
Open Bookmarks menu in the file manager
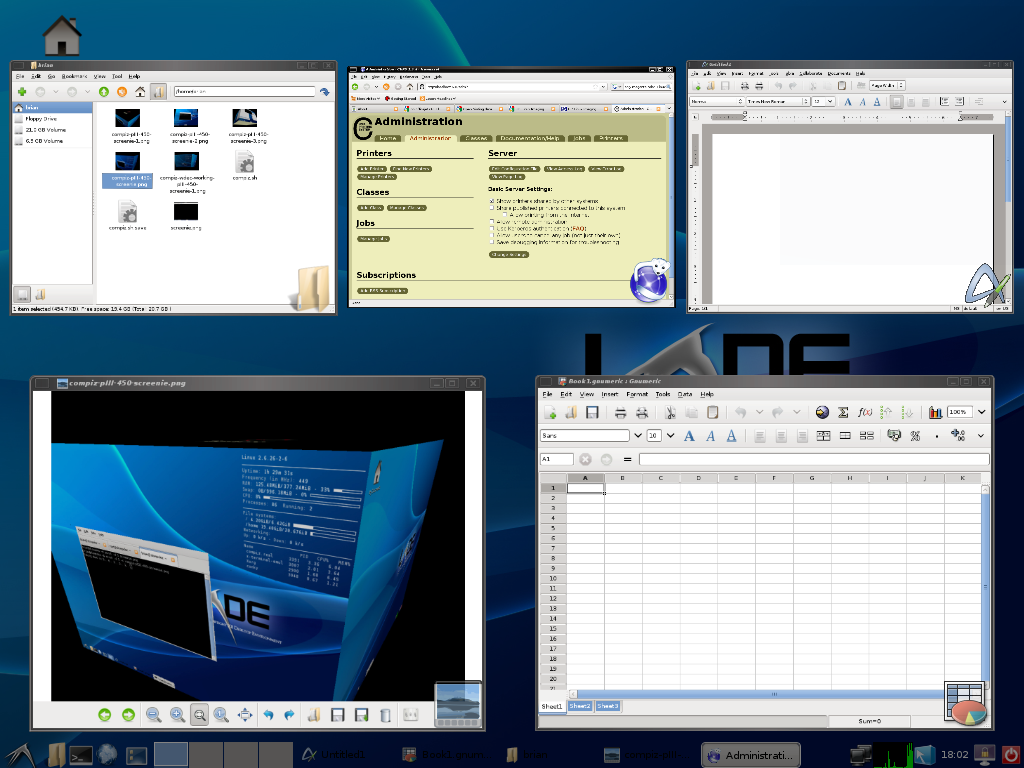coord(74,76)
